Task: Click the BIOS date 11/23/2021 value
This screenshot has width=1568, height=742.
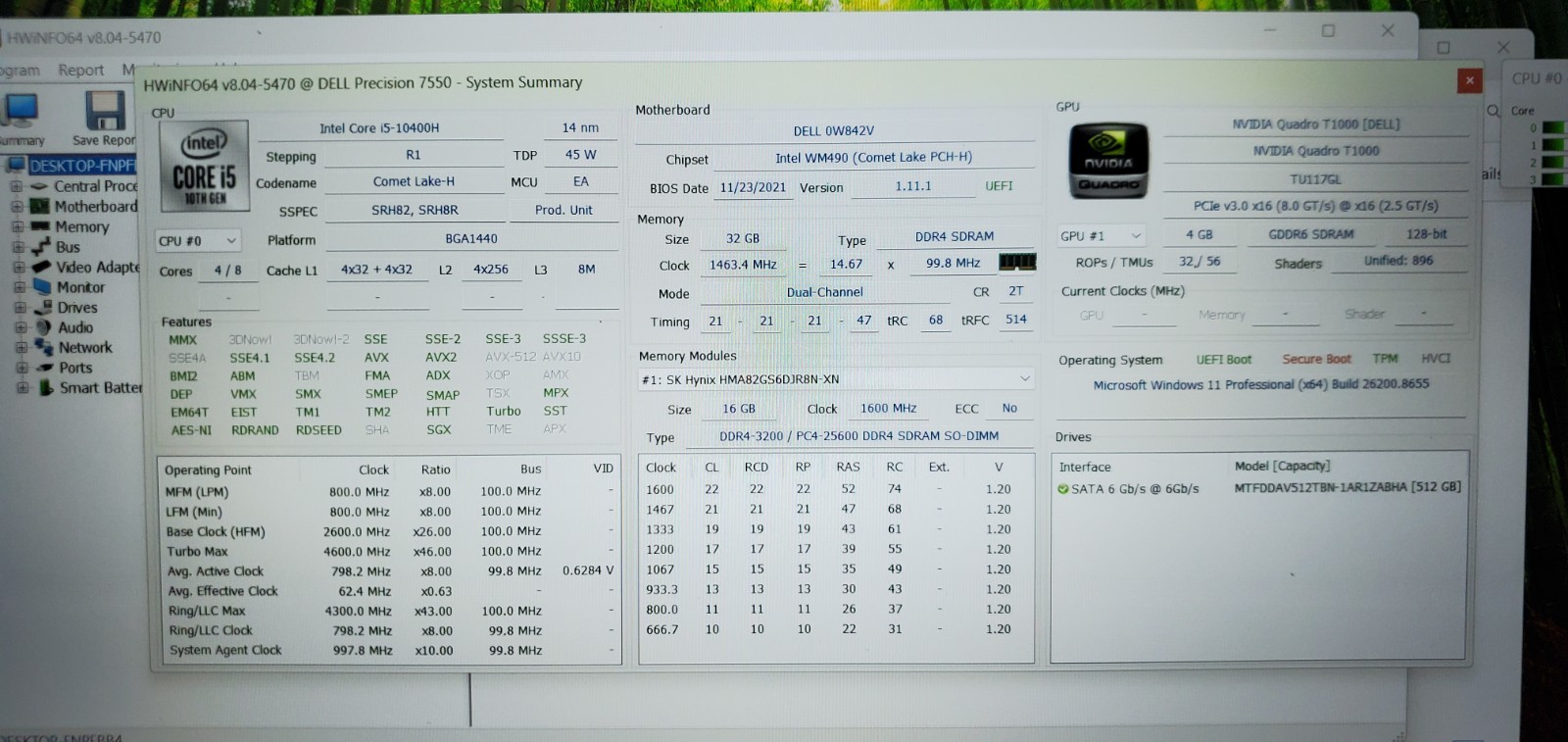Action: pyautogui.click(x=753, y=187)
